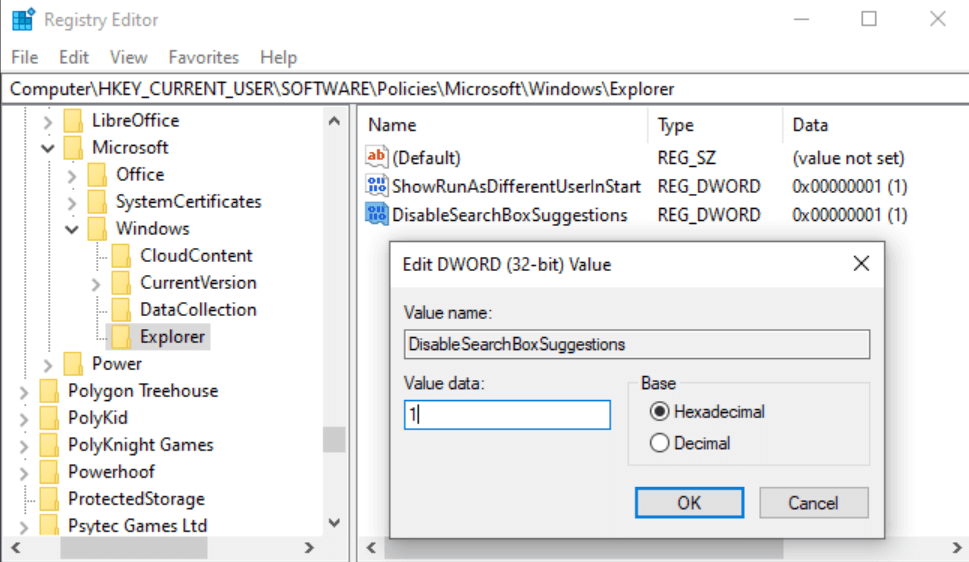This screenshot has width=969, height=562.
Task: Click the ShowRunAsDifferentUserInStart DWORD icon
Action: (x=376, y=185)
